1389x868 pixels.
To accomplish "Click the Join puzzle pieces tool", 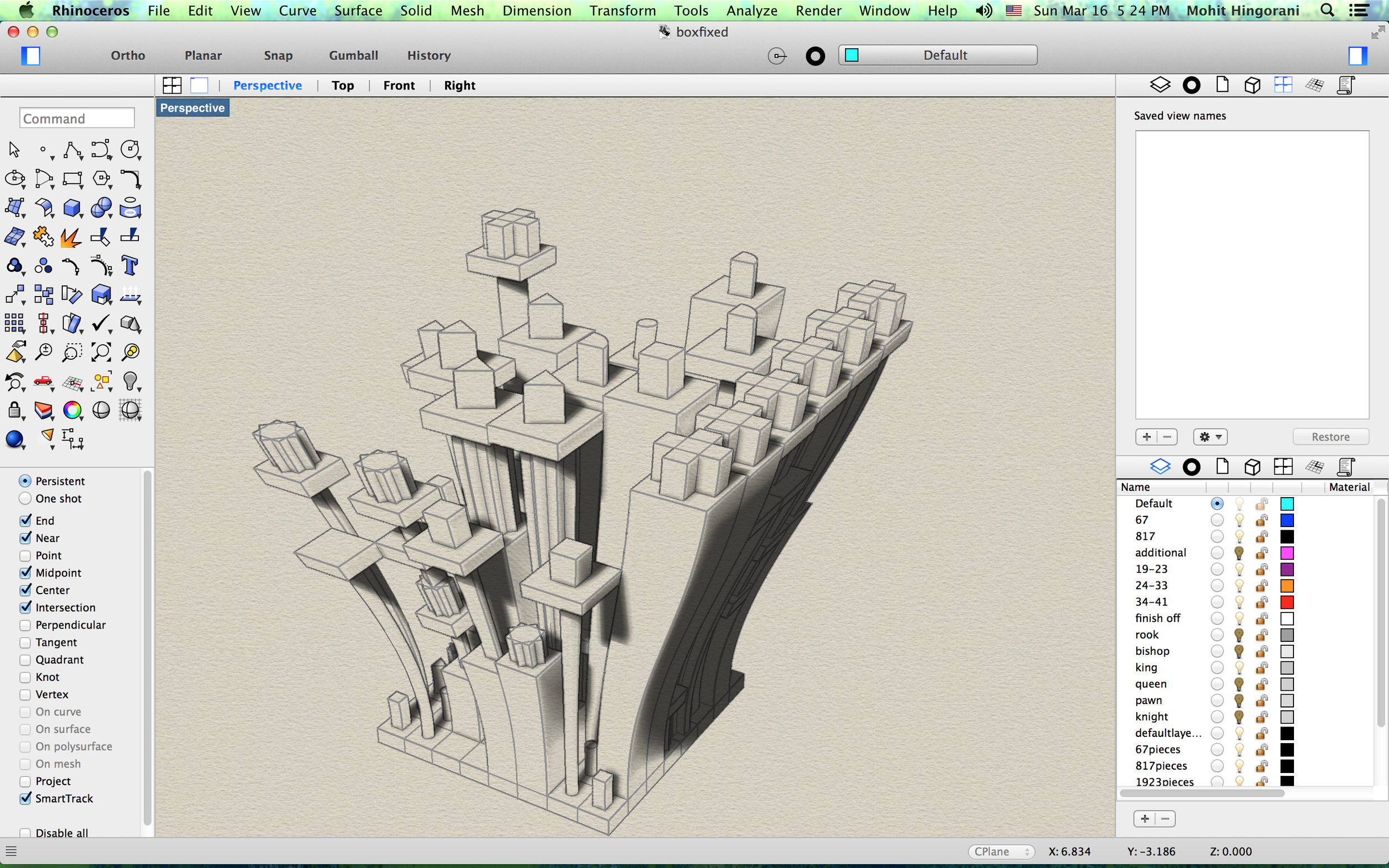I will point(44,237).
